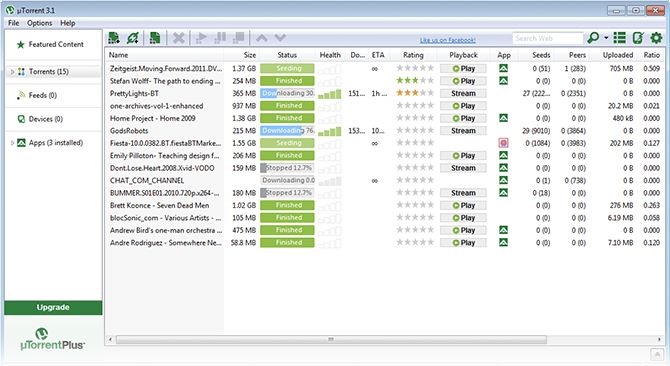Open the File menu
670x366 pixels.
(x=14, y=23)
